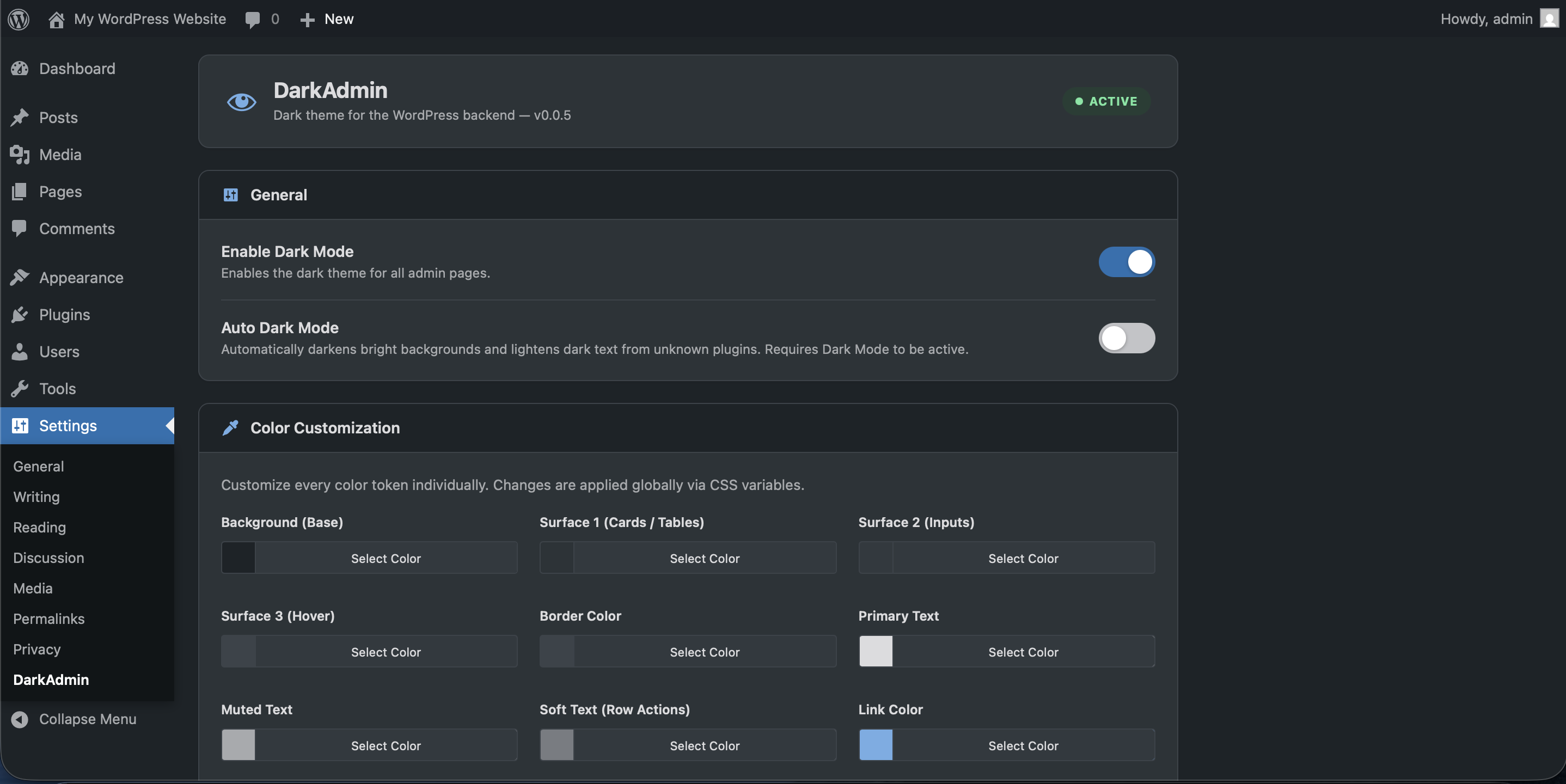Open the New content dropdown
The height and width of the screenshot is (784, 1566).
pos(327,19)
